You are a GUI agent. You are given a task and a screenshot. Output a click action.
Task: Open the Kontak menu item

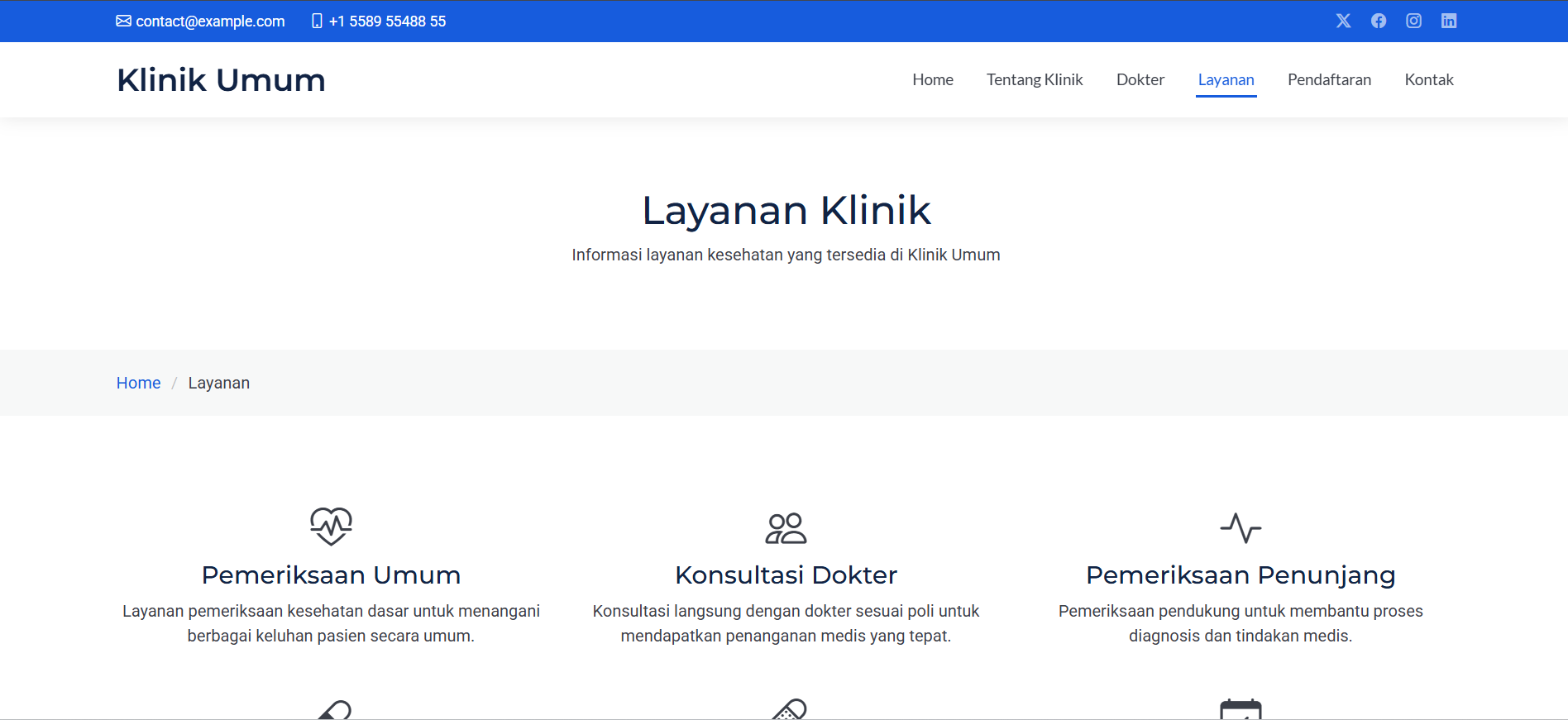pyautogui.click(x=1429, y=79)
